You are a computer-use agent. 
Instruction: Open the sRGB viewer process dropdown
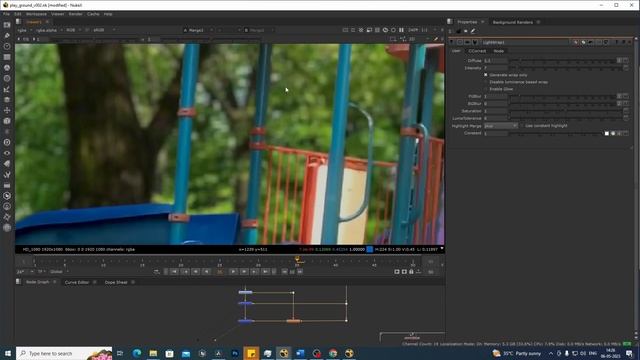tap(104, 30)
